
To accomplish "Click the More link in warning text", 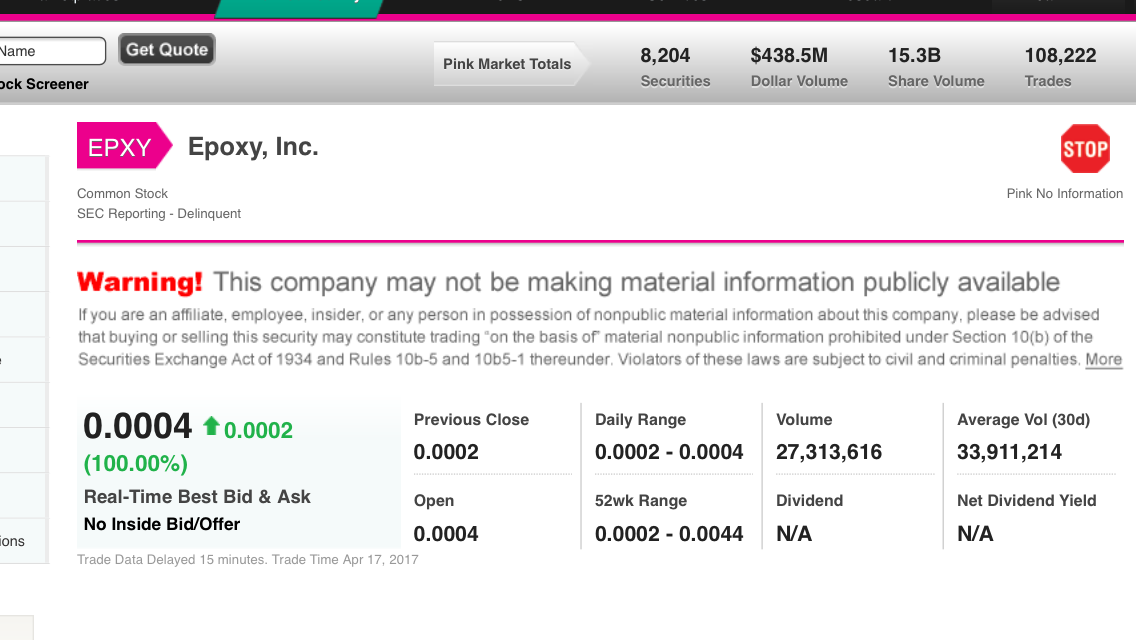I will 1103,360.
